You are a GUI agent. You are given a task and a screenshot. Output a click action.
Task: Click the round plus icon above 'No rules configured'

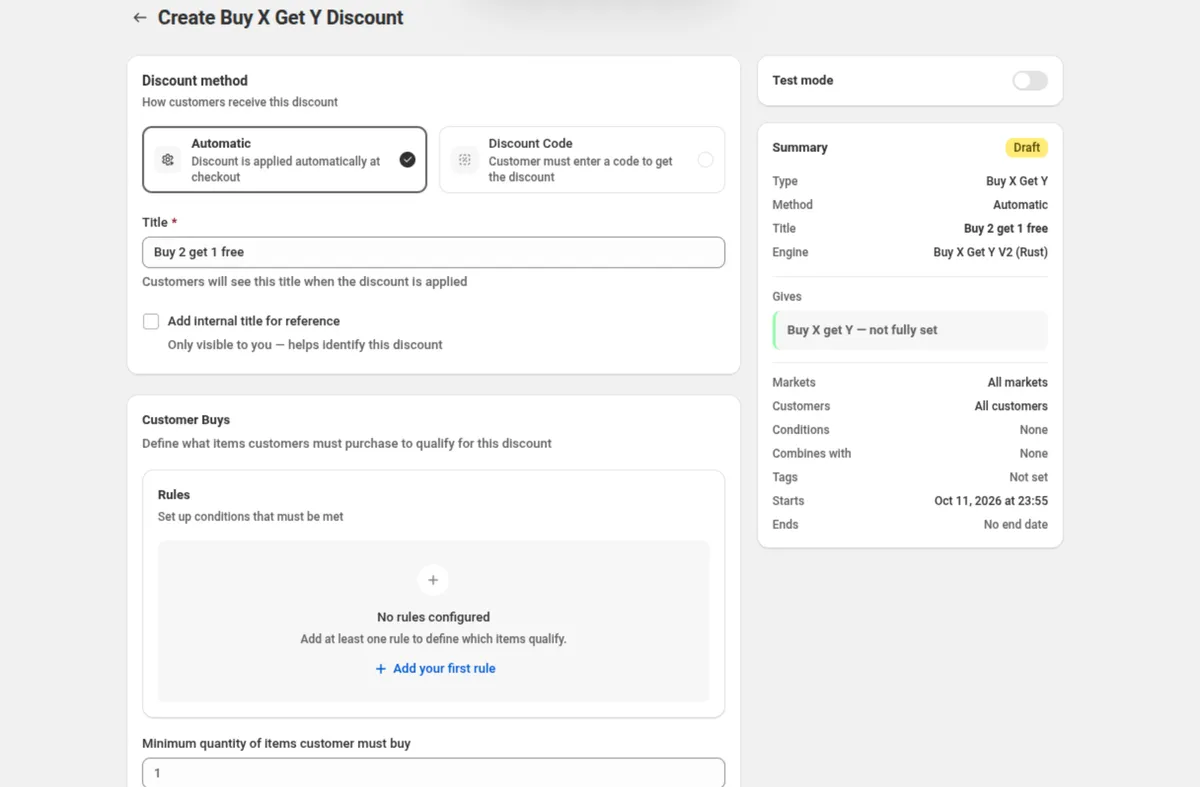coord(433,580)
